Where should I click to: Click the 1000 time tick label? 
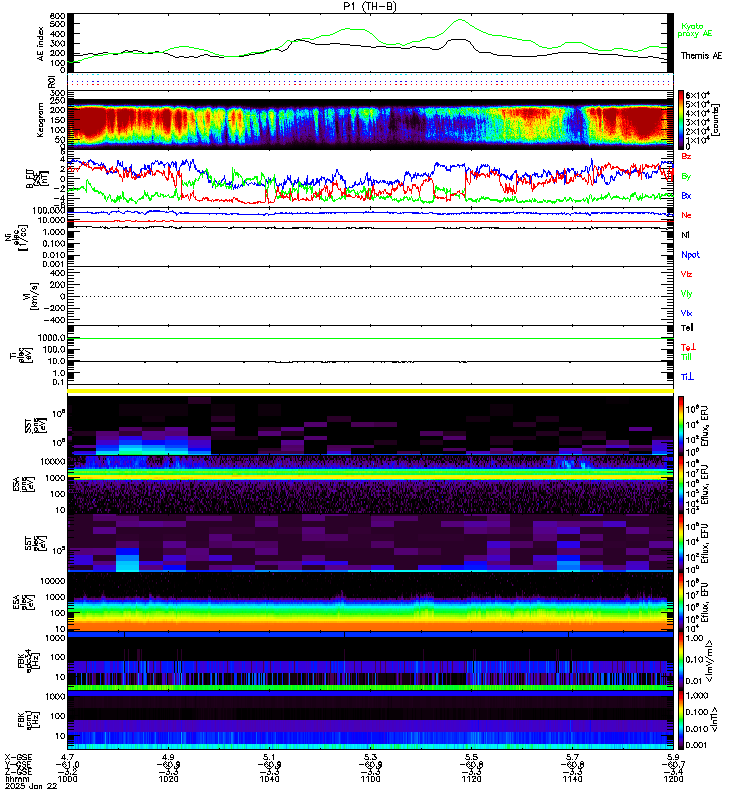(67, 779)
